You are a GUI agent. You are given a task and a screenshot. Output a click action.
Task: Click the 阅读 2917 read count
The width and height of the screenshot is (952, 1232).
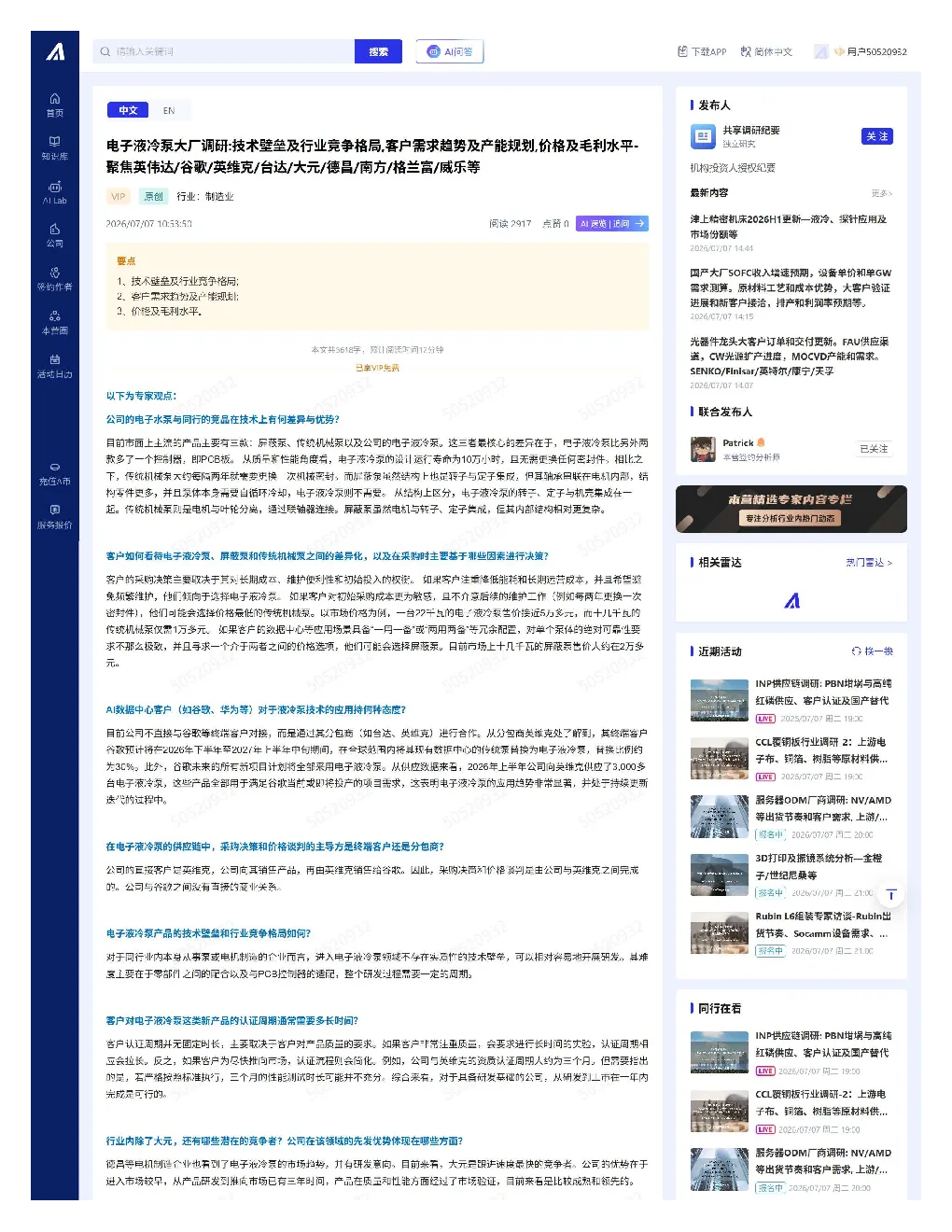510,224
